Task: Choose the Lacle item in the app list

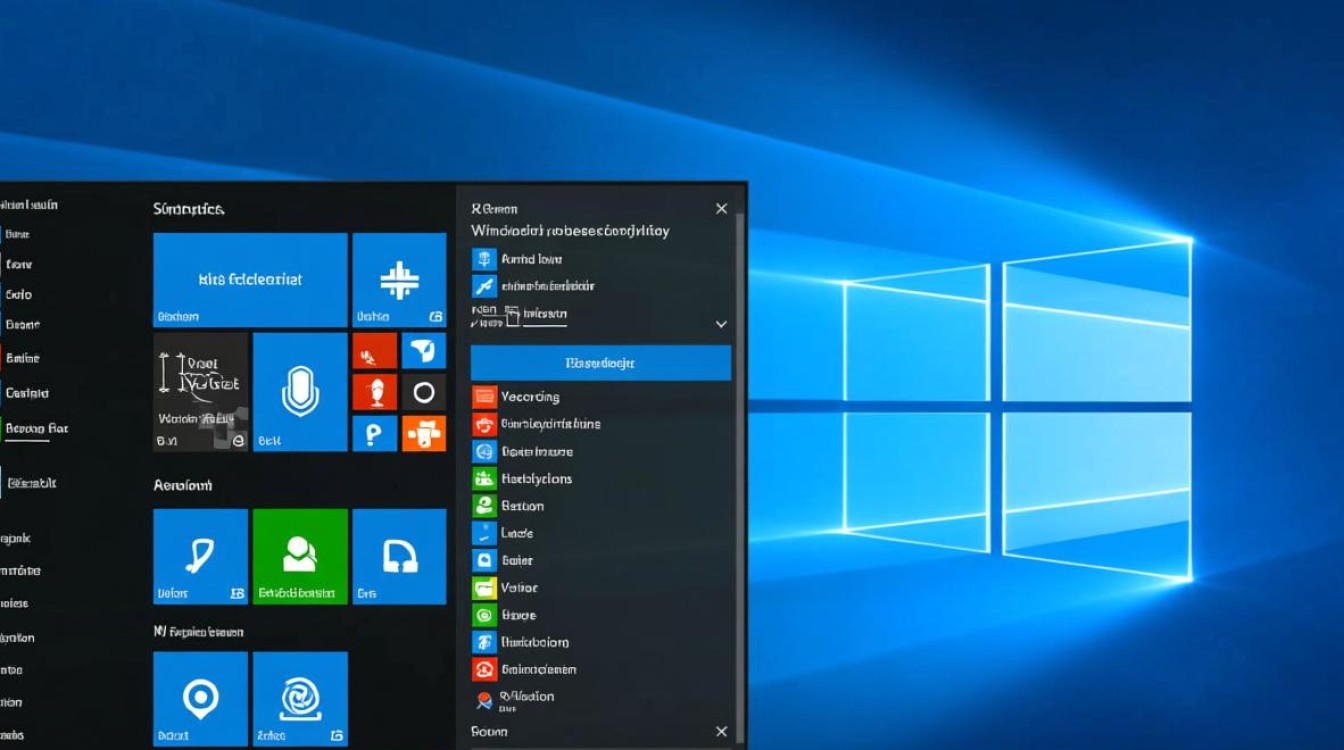Action: click(517, 533)
